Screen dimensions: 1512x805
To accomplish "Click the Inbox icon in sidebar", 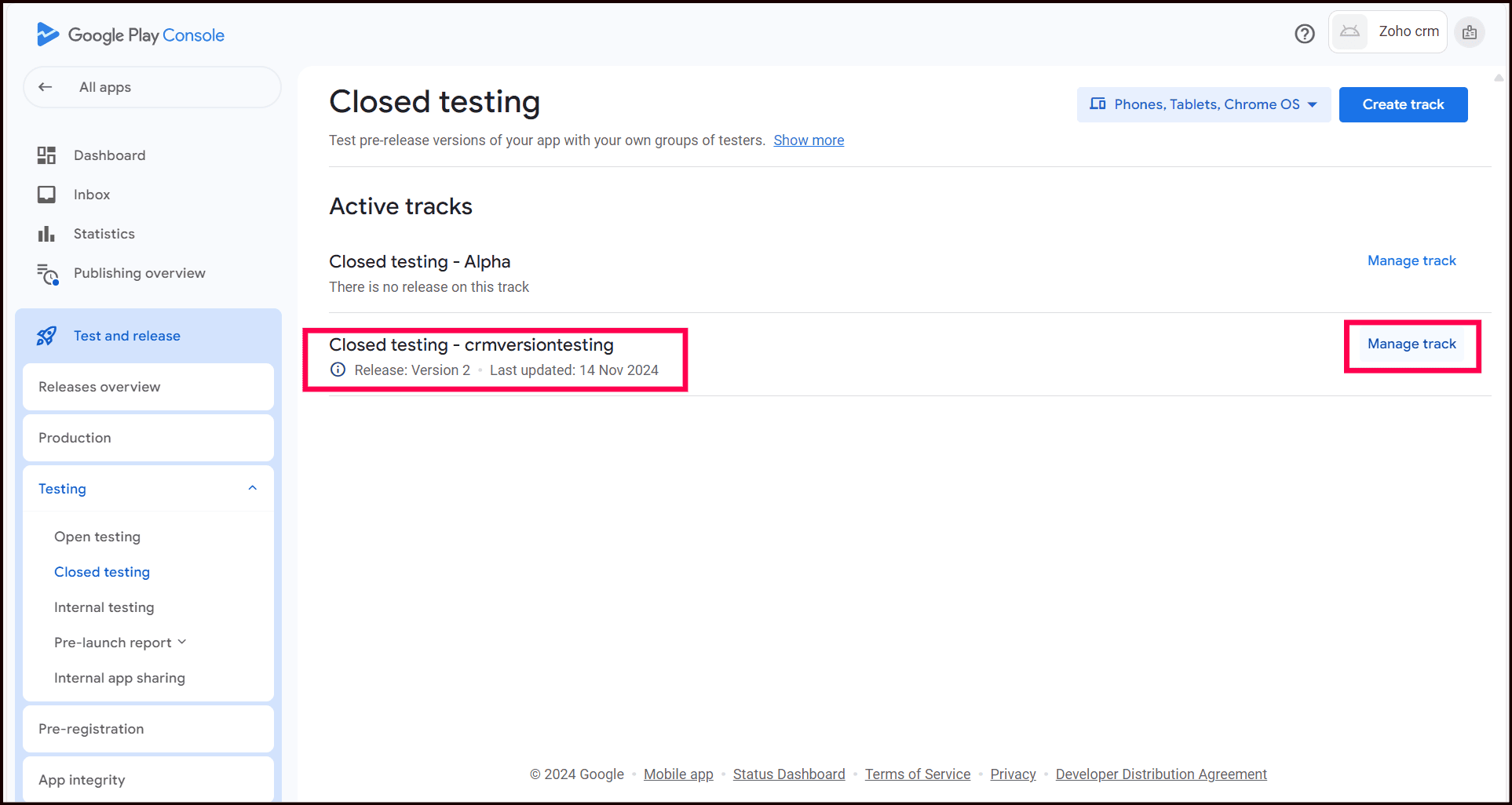I will point(46,195).
